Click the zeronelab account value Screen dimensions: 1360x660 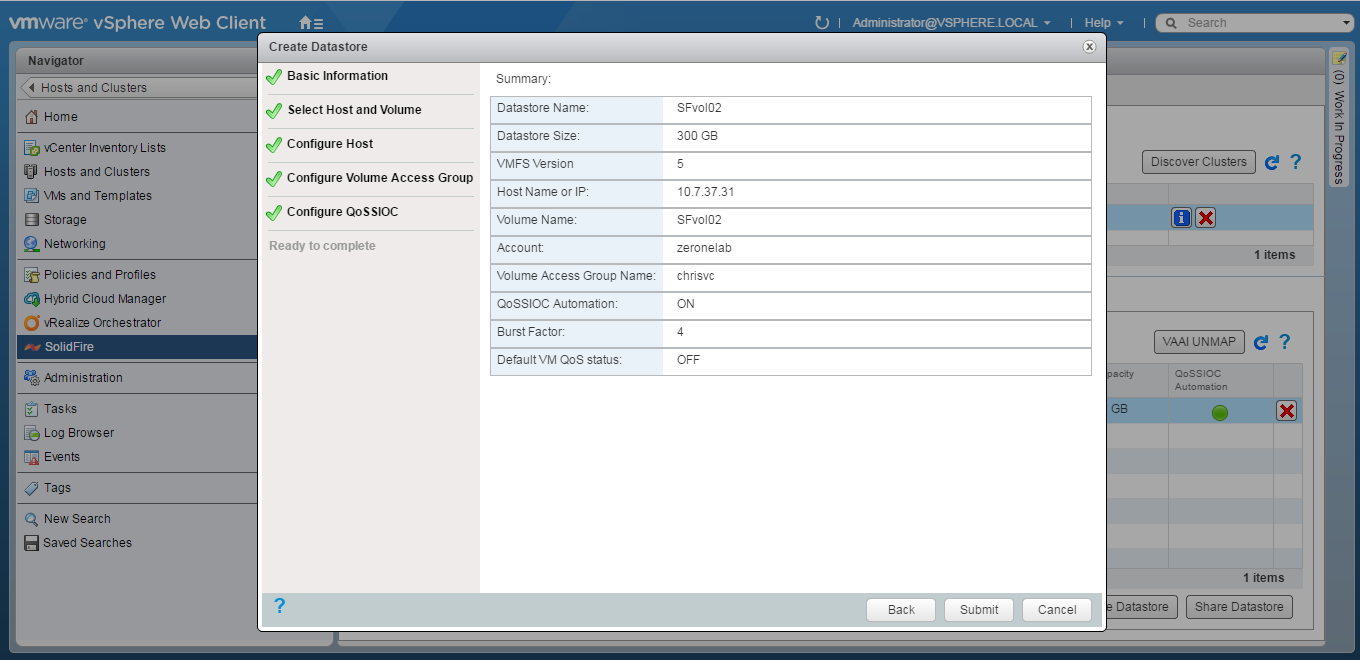pos(704,248)
